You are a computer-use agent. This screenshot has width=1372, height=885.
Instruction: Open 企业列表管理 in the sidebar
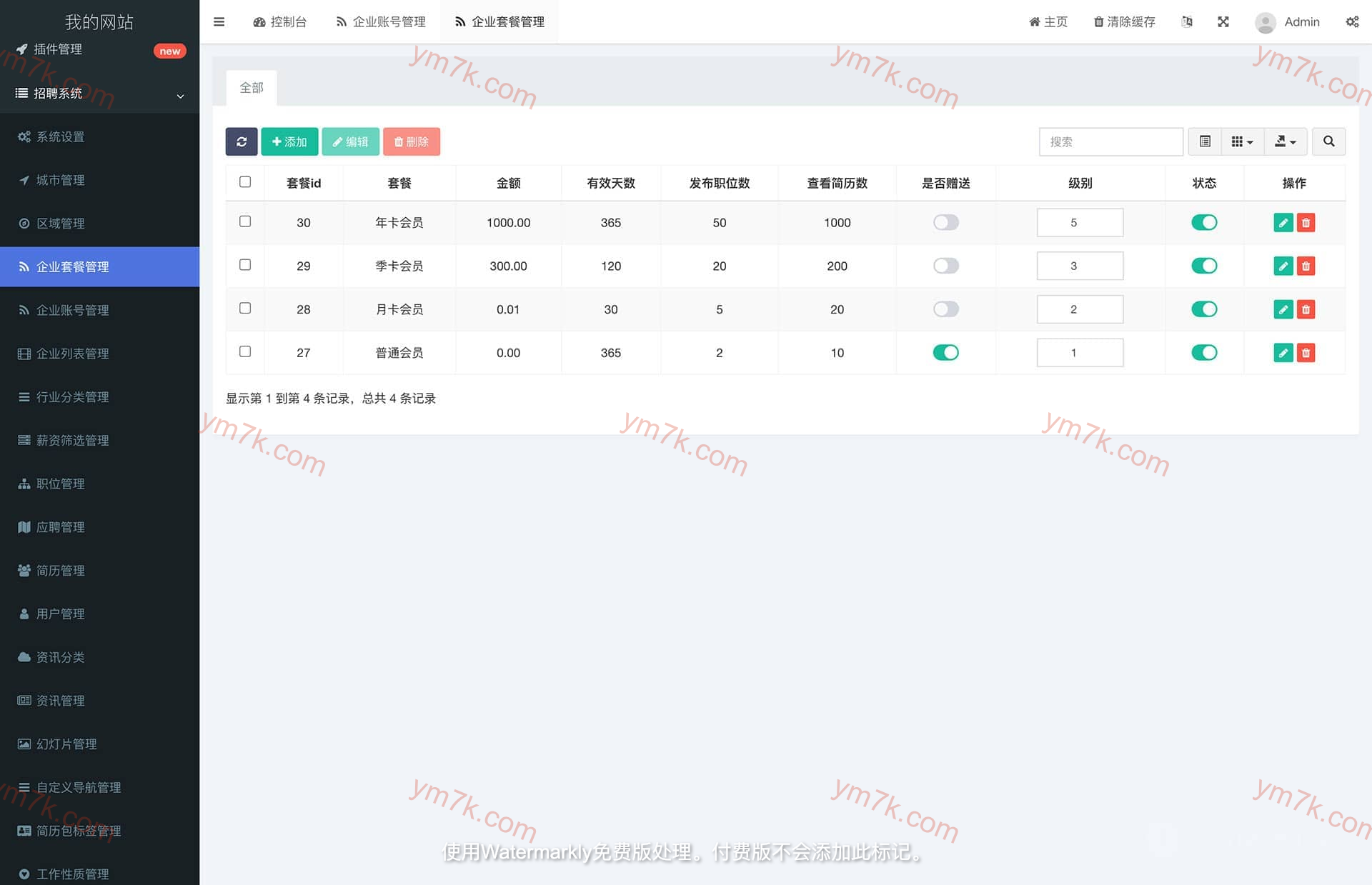(x=99, y=354)
